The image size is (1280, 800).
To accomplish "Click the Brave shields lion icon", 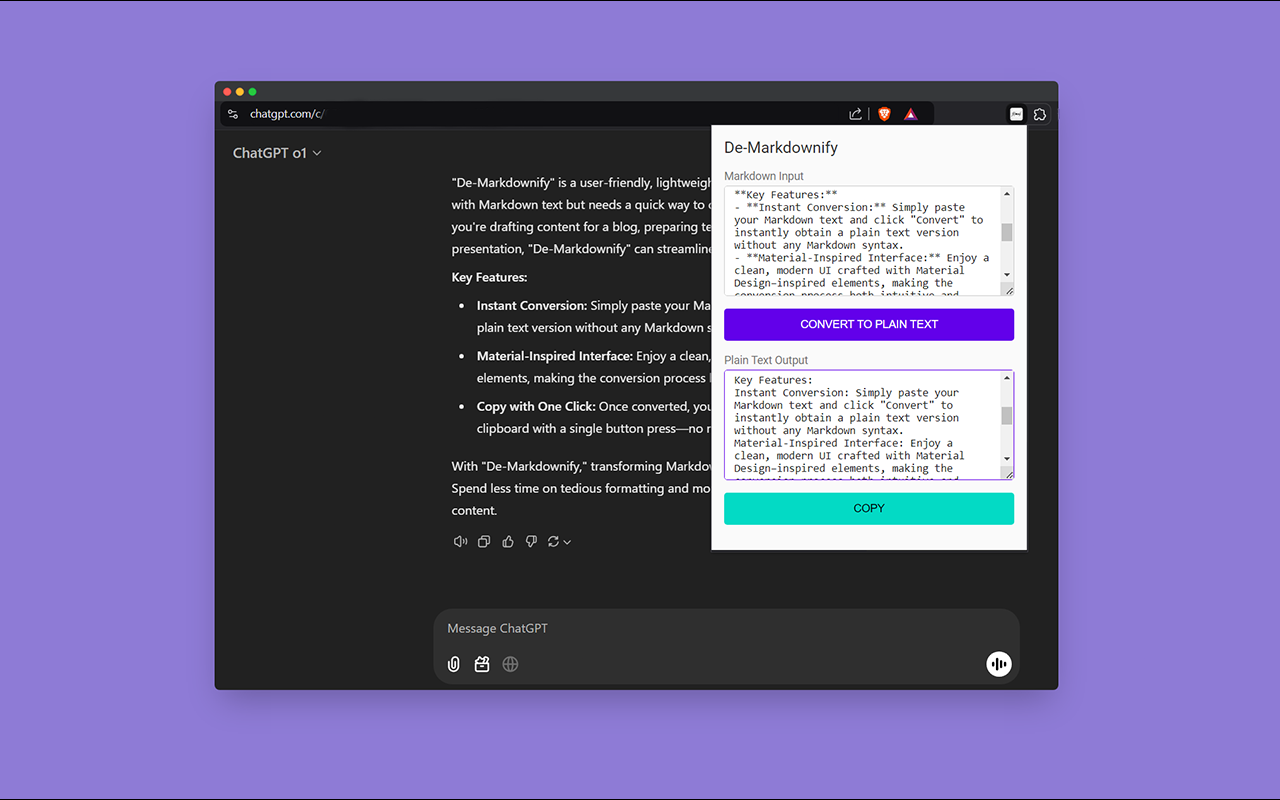I will tap(884, 114).
